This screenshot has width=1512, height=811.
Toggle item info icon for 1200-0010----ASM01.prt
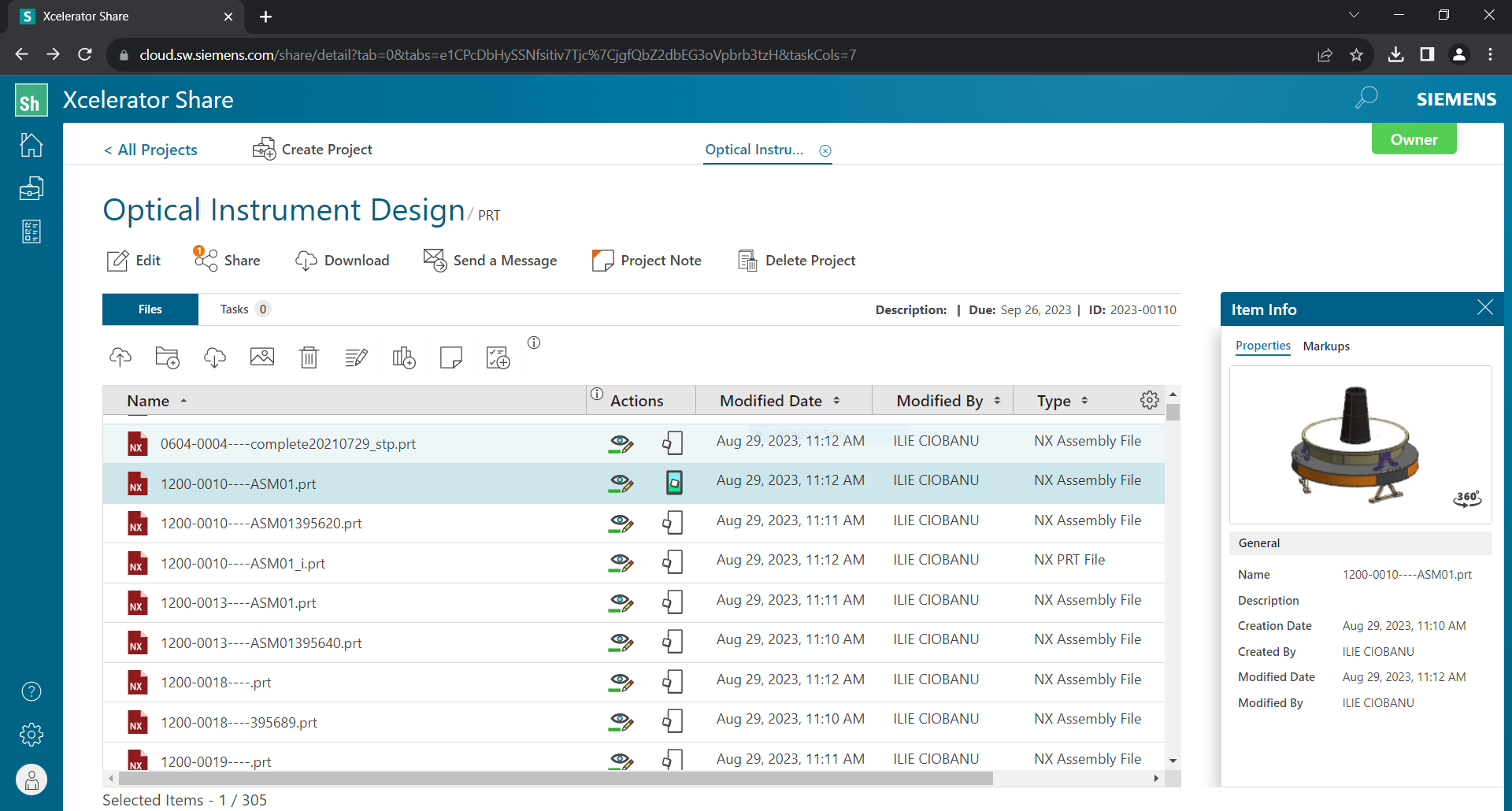pyautogui.click(x=674, y=483)
